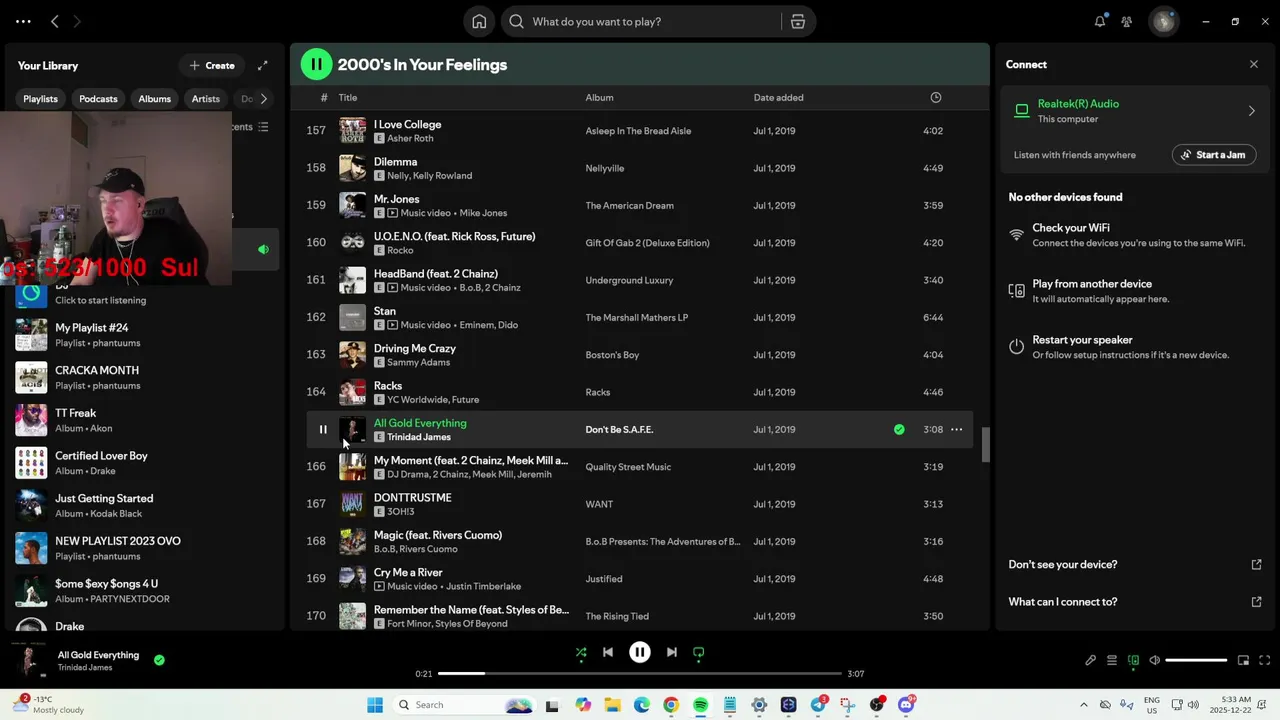Open Chrome in the taskbar

[670, 705]
